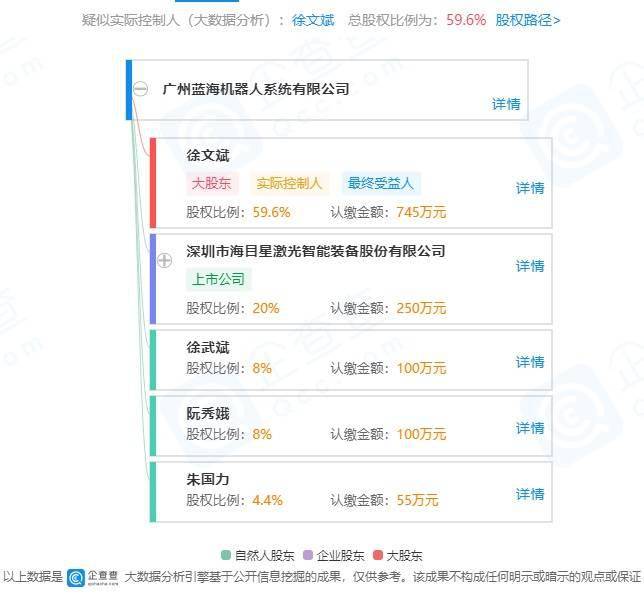
Task: Open 详情 for 深圳市海目星激光智能装备
Action: [530, 266]
